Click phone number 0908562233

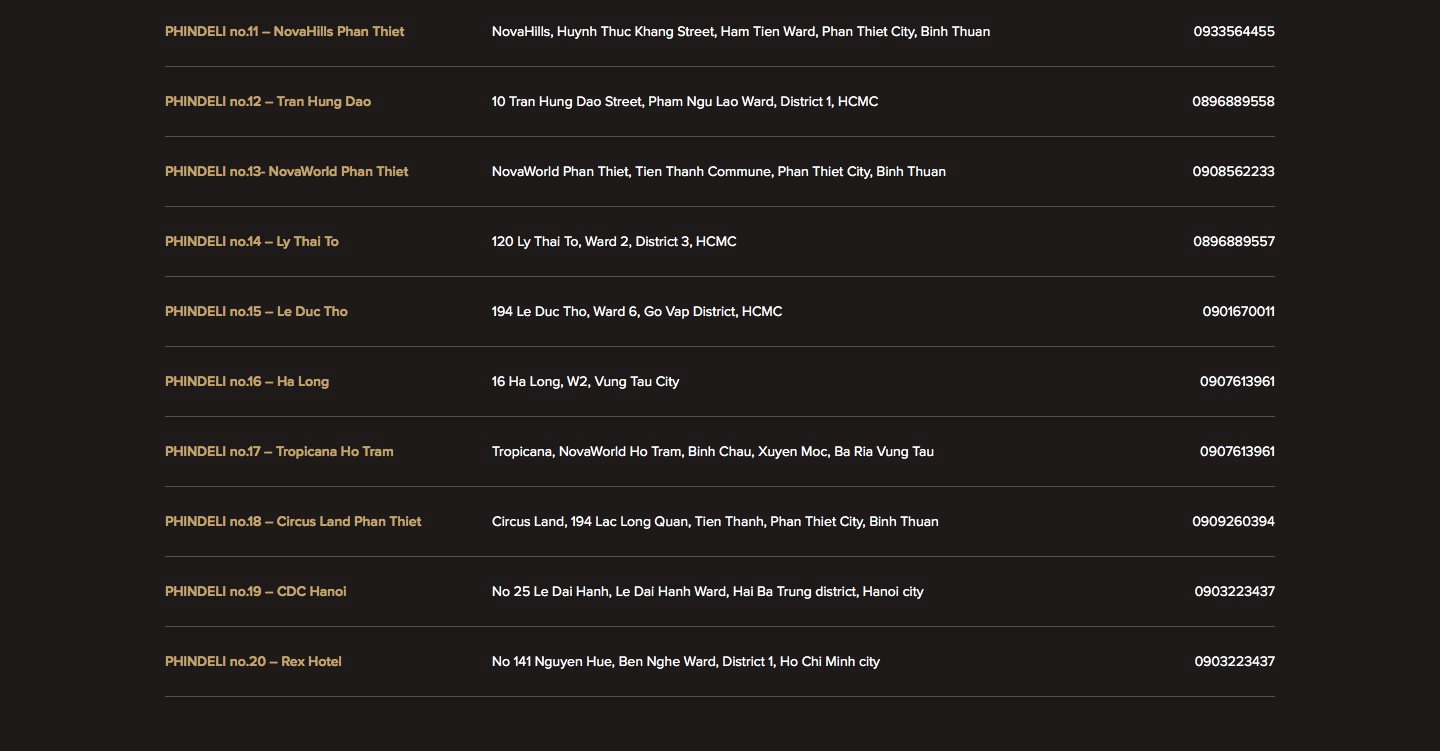1233,171
